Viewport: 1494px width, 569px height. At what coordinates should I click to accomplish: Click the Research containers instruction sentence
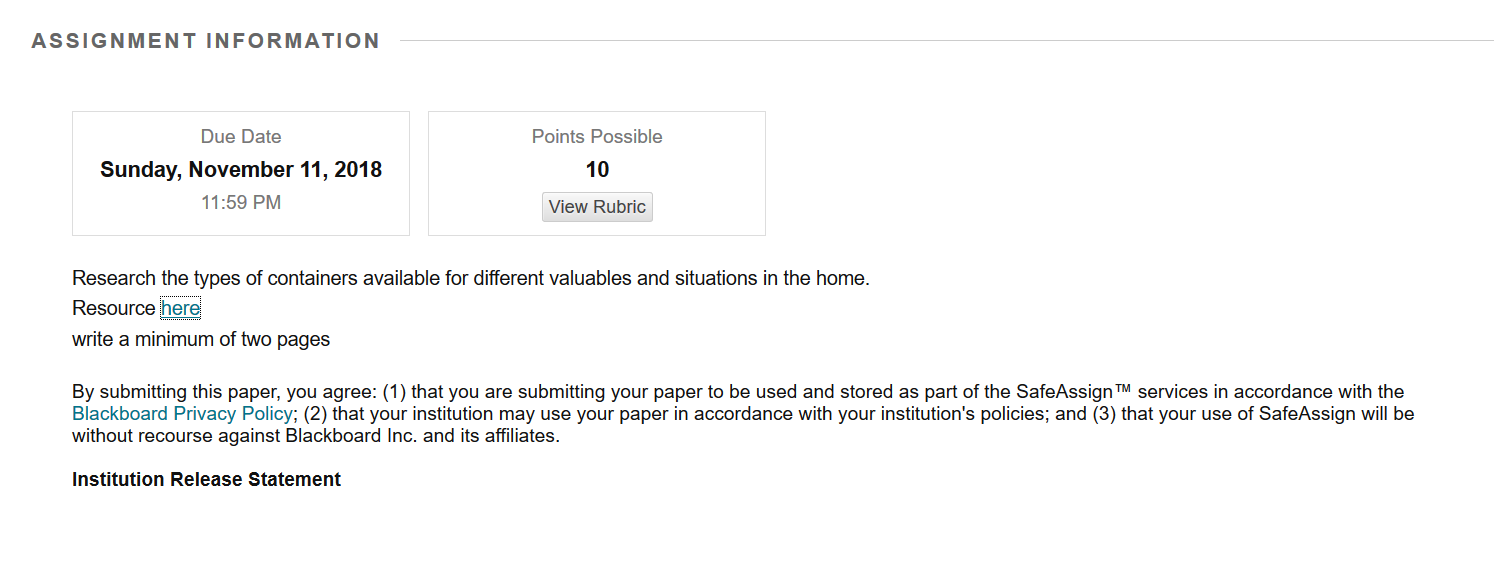(x=471, y=278)
